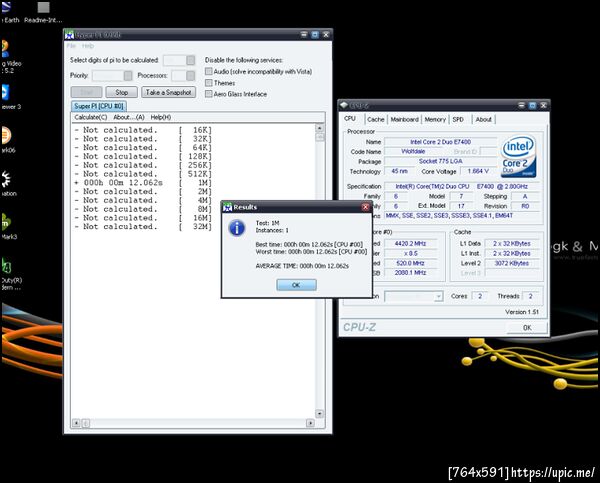Click the results list scroll up arrow
Image resolution: width=600 pixels, height=483 pixels.
320,128
